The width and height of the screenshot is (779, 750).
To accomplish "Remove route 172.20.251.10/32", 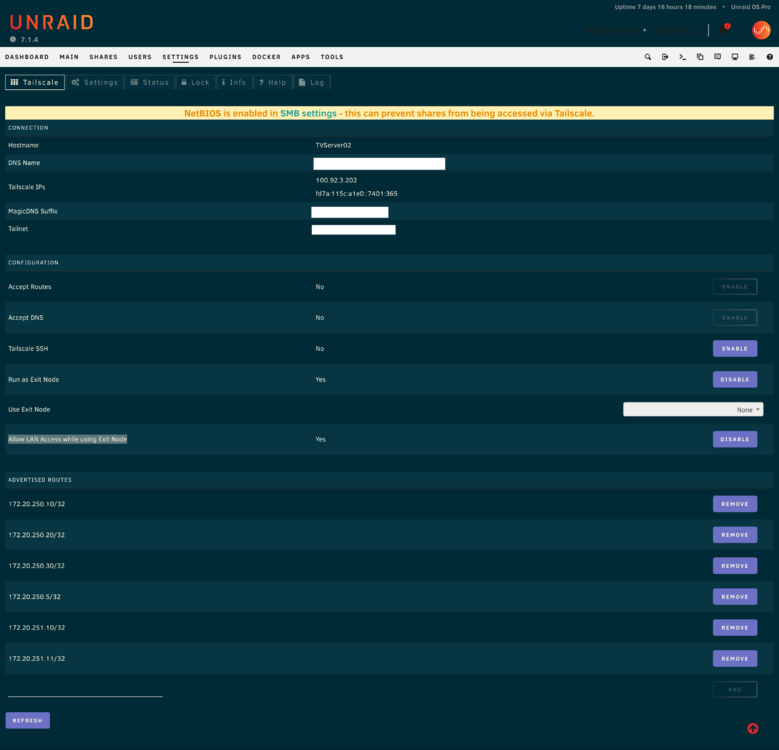I will pos(735,628).
